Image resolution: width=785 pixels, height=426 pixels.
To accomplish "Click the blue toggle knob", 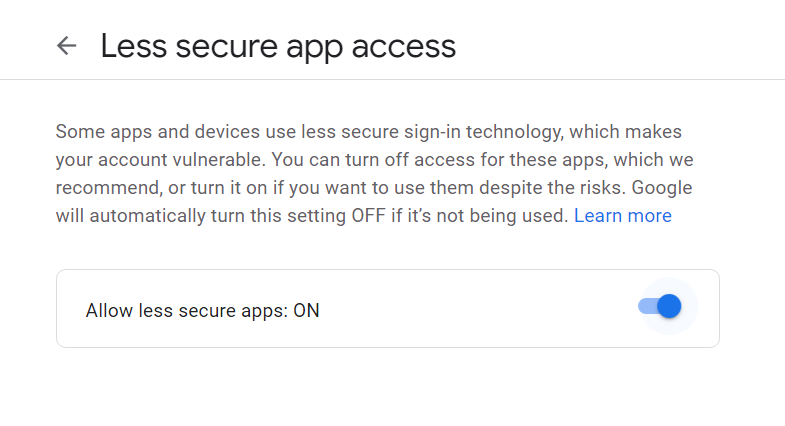I will click(x=669, y=307).
